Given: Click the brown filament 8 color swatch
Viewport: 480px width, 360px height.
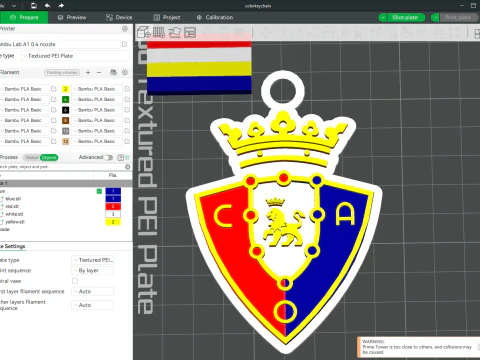Looking at the screenshot, I should coord(66,120).
